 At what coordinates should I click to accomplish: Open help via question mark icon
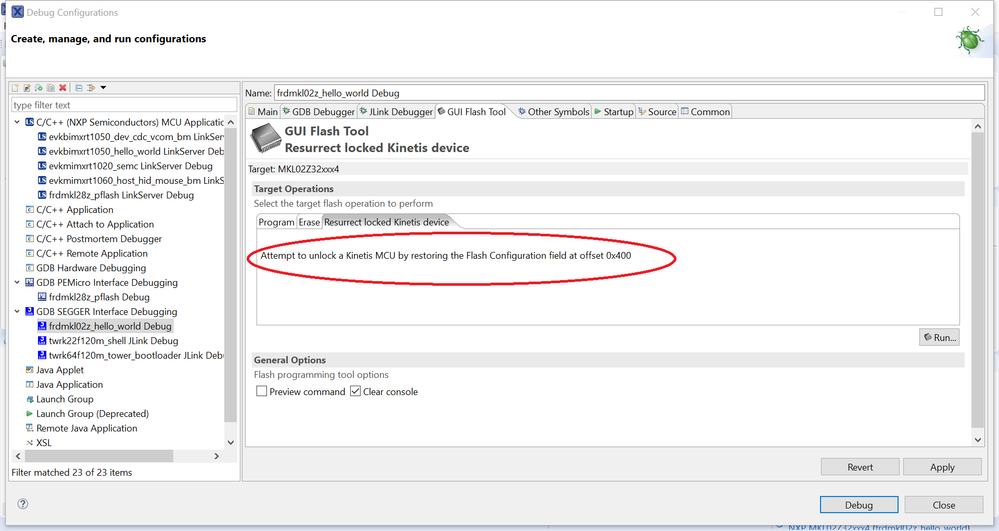point(23,504)
